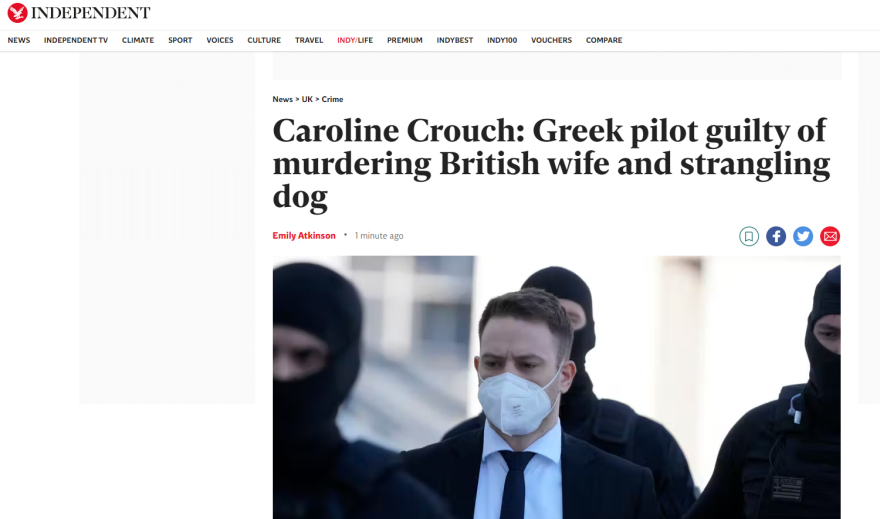Select the Premium nav item
Screen dimensions: 880x519
pyautogui.click(x=405, y=40)
